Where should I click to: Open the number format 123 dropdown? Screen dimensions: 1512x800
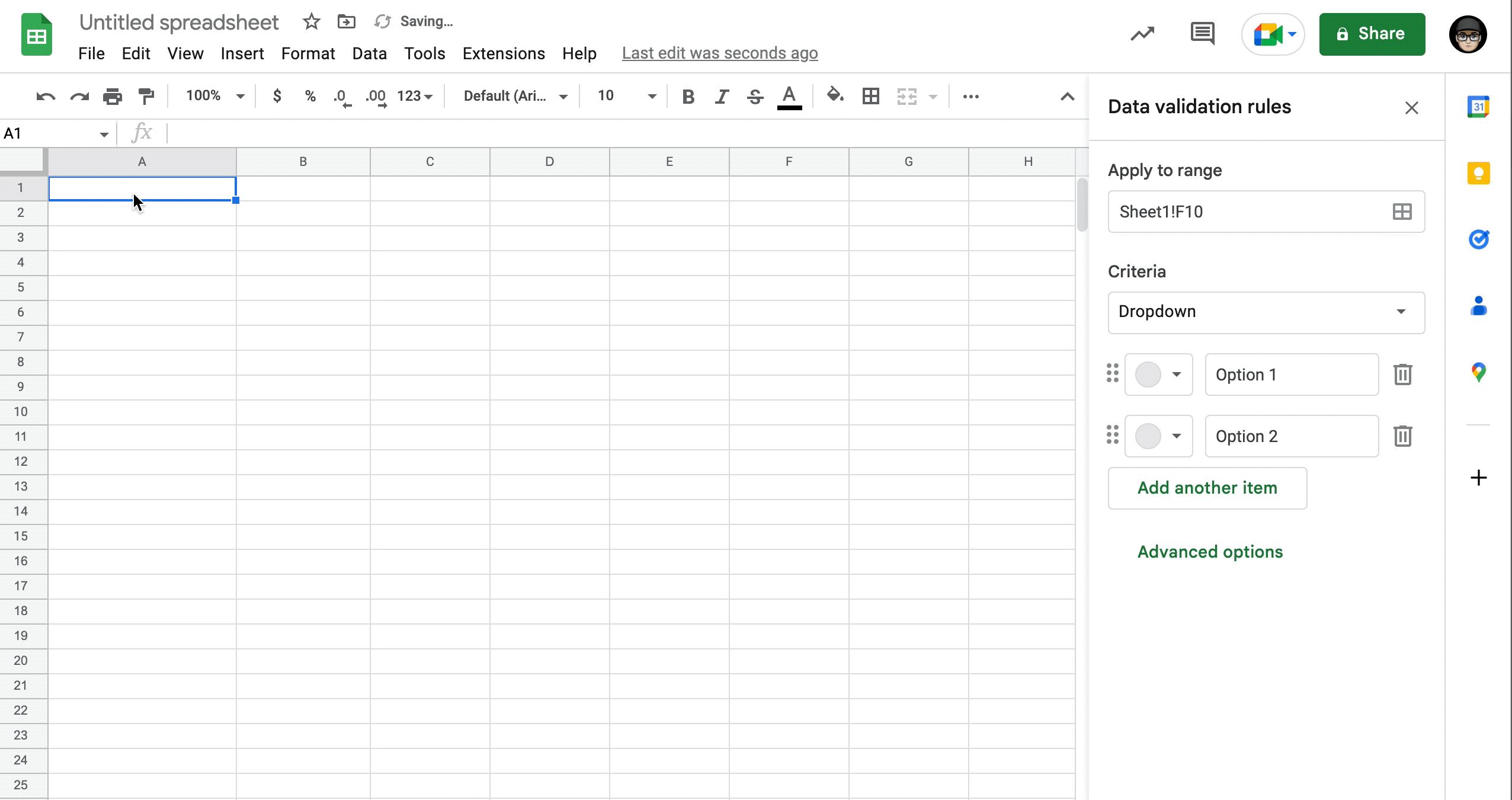tap(414, 96)
